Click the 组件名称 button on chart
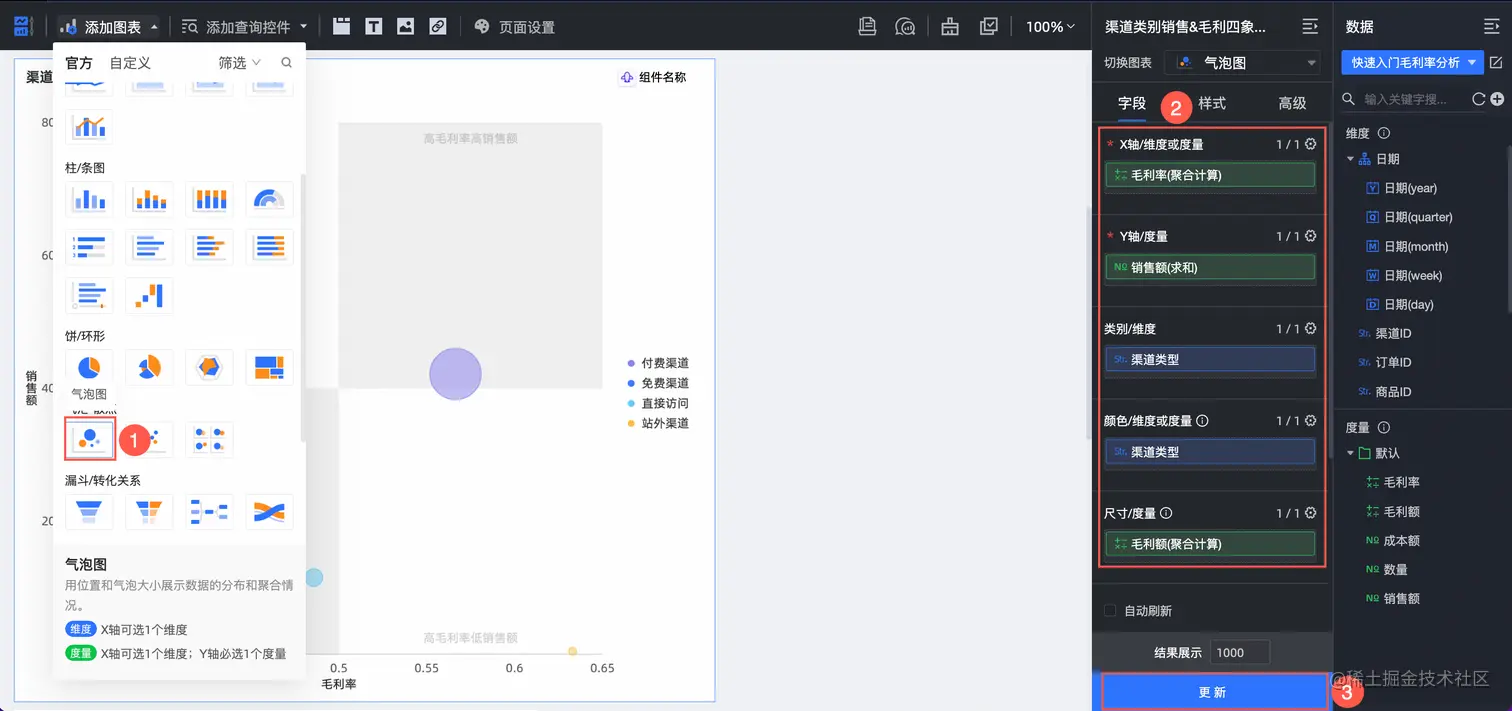 click(x=654, y=77)
